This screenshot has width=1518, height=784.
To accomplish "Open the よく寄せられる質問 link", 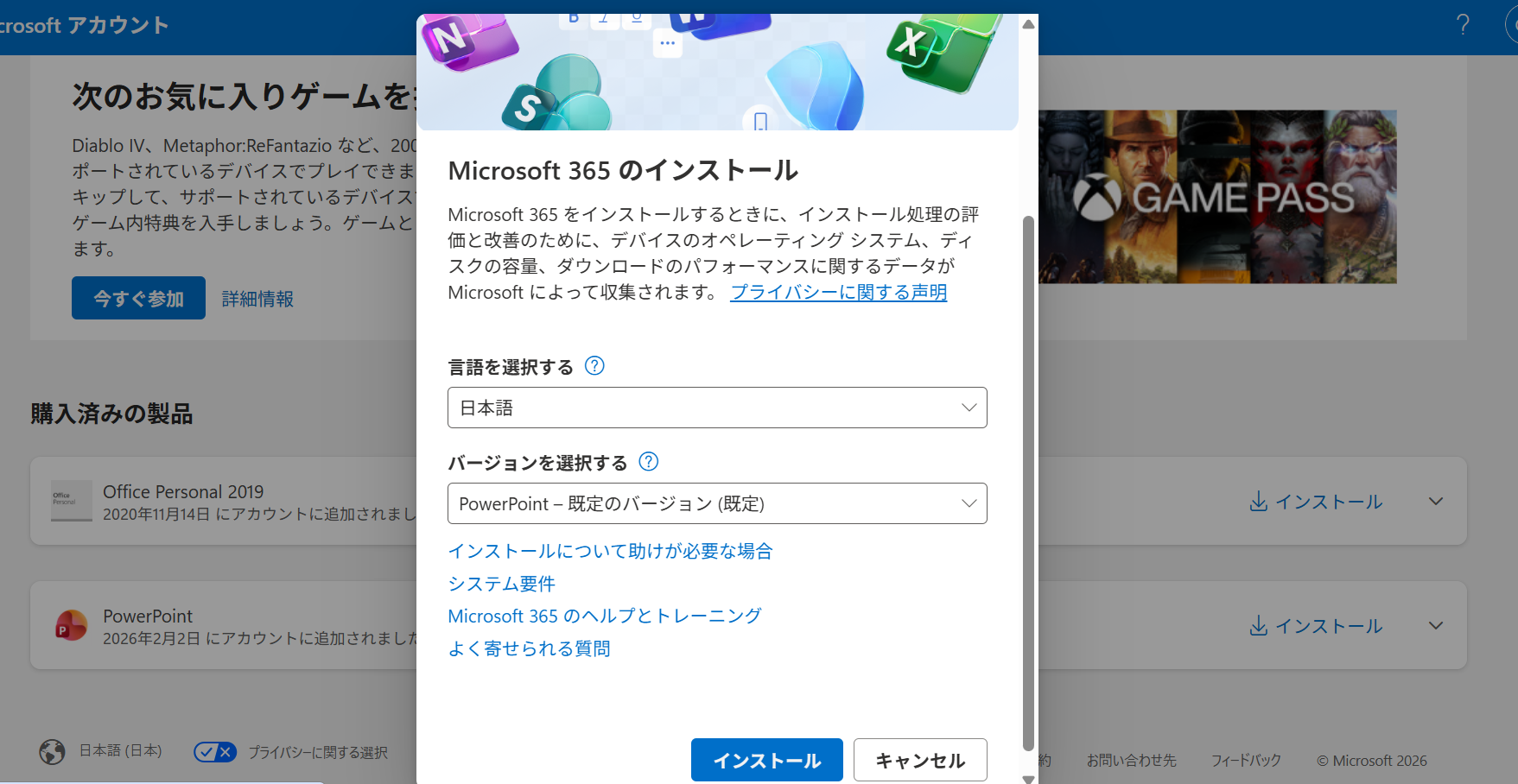I will pos(529,648).
